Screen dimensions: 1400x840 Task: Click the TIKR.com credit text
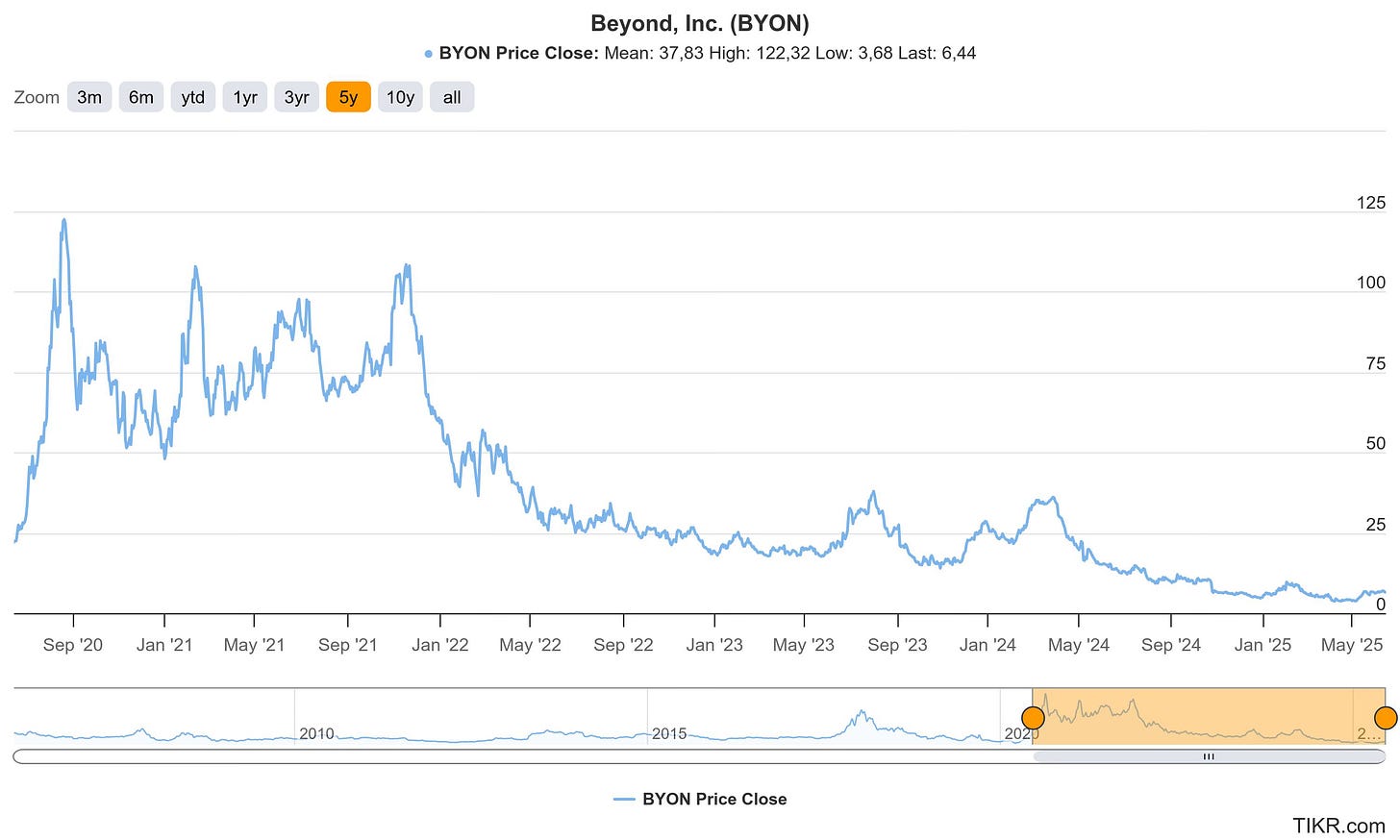(1338, 826)
